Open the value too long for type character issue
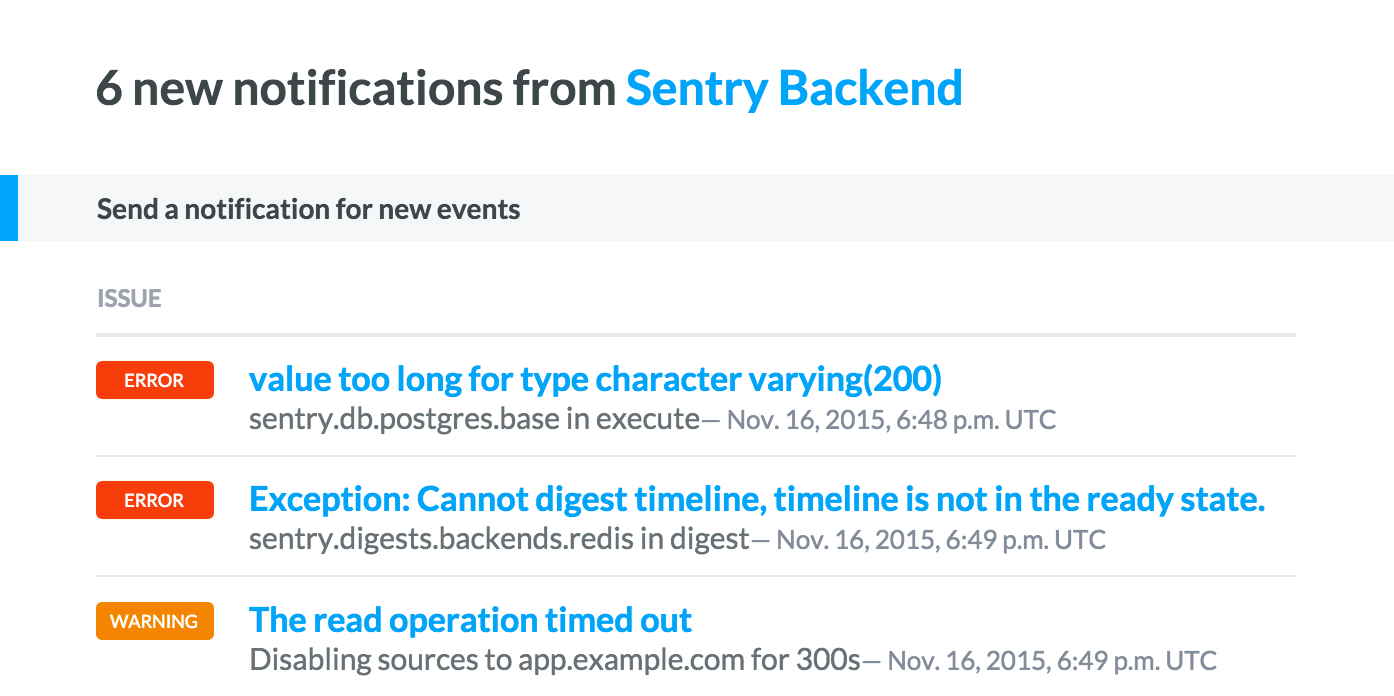The width and height of the screenshot is (1394, 696). (x=595, y=379)
